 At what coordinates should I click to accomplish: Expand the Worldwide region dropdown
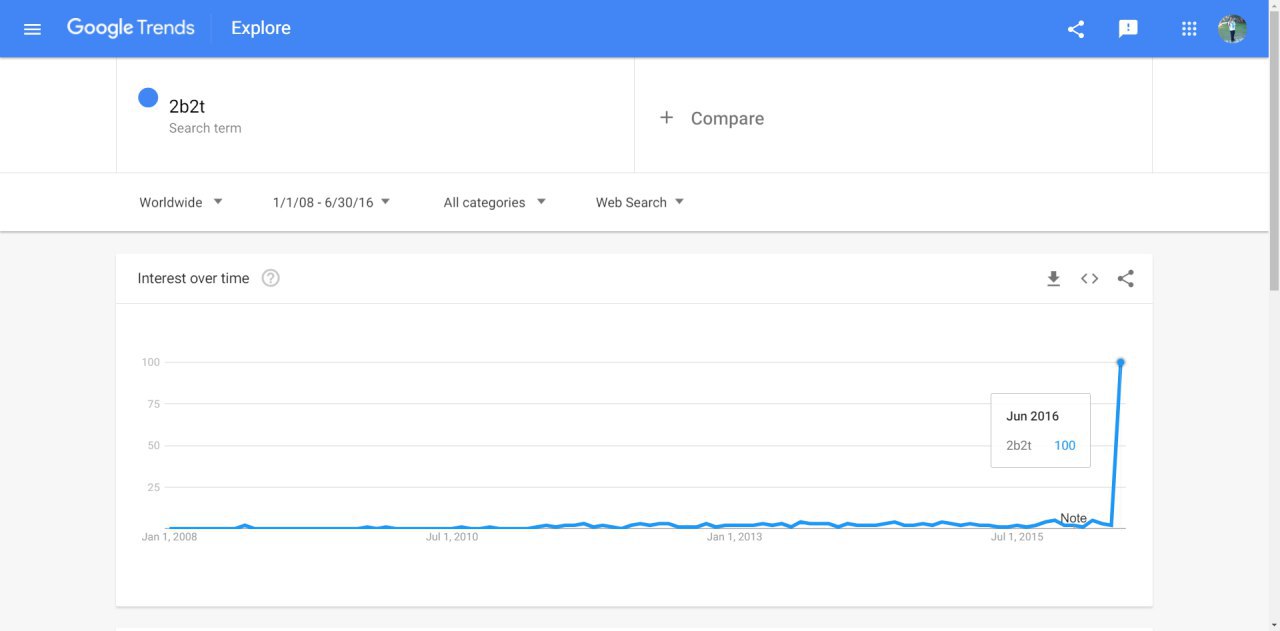pos(181,202)
